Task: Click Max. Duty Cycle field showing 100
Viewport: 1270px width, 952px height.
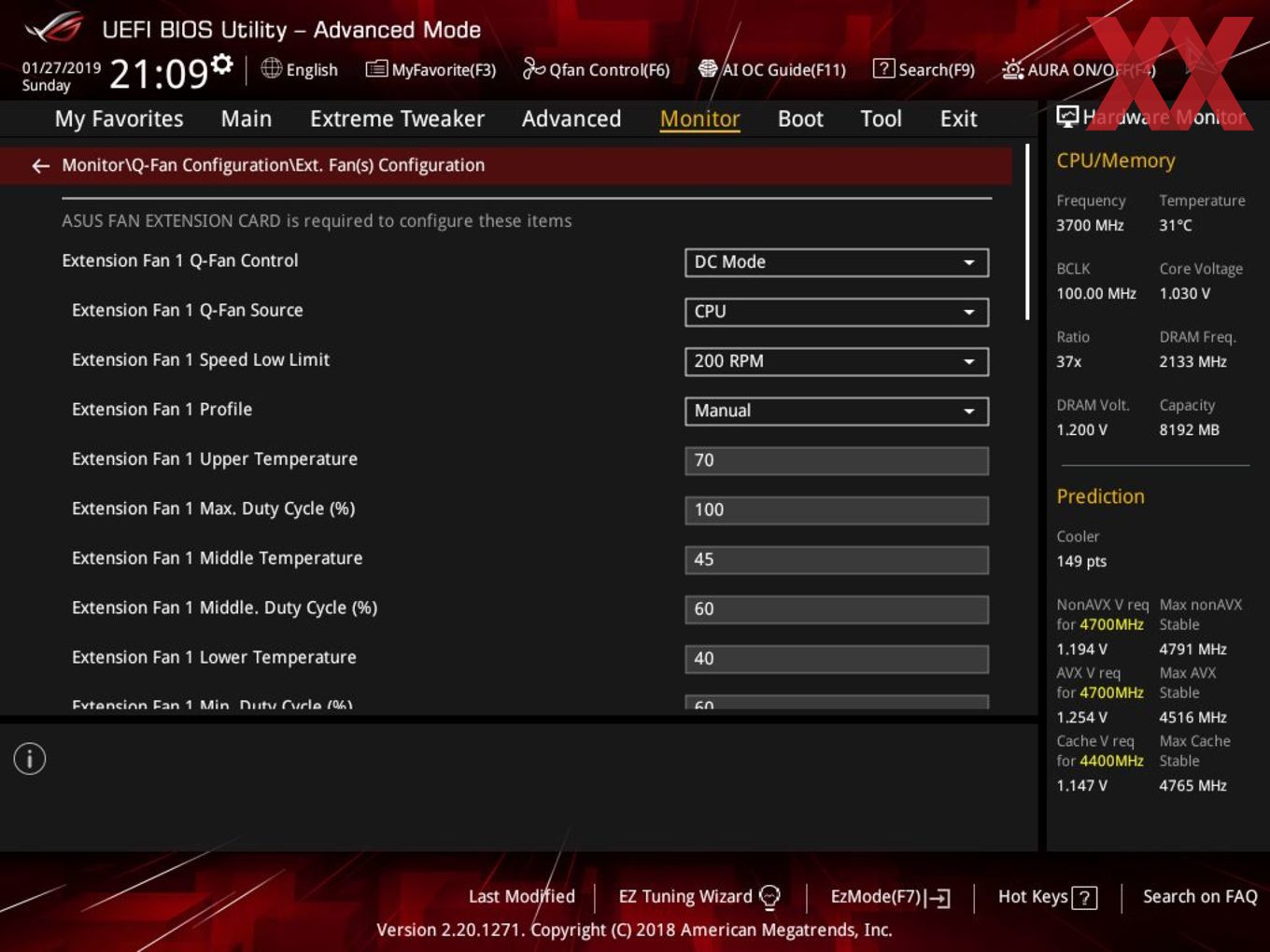Action: 837,510
